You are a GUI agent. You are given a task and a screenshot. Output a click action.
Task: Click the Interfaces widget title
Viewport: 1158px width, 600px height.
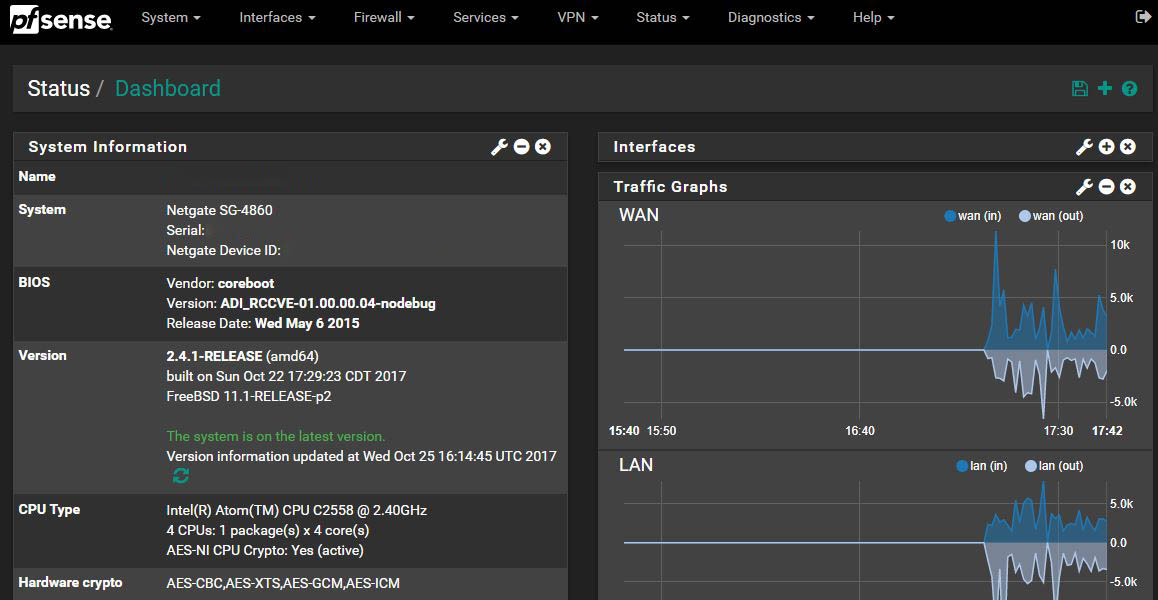click(654, 147)
